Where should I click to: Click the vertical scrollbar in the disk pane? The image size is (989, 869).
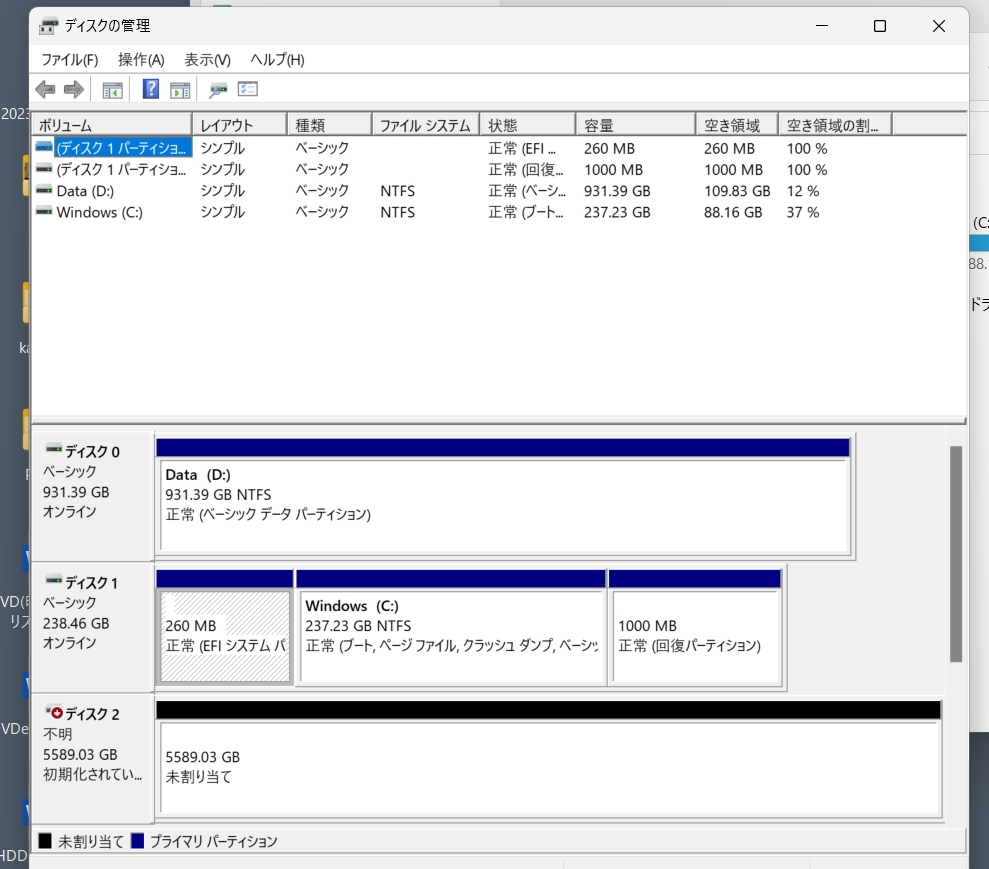[x=955, y=554]
